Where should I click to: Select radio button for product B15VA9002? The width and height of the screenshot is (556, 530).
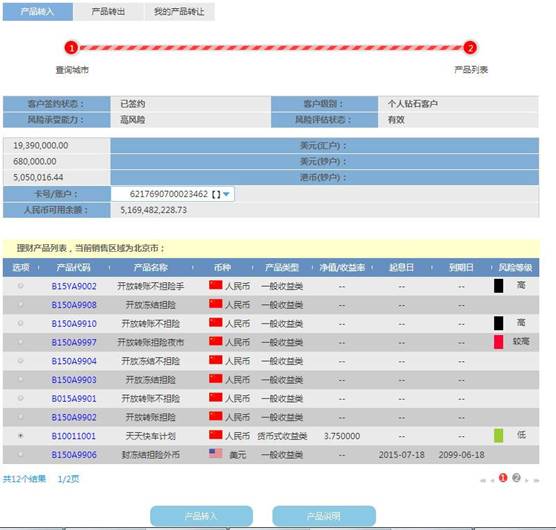(x=21, y=286)
